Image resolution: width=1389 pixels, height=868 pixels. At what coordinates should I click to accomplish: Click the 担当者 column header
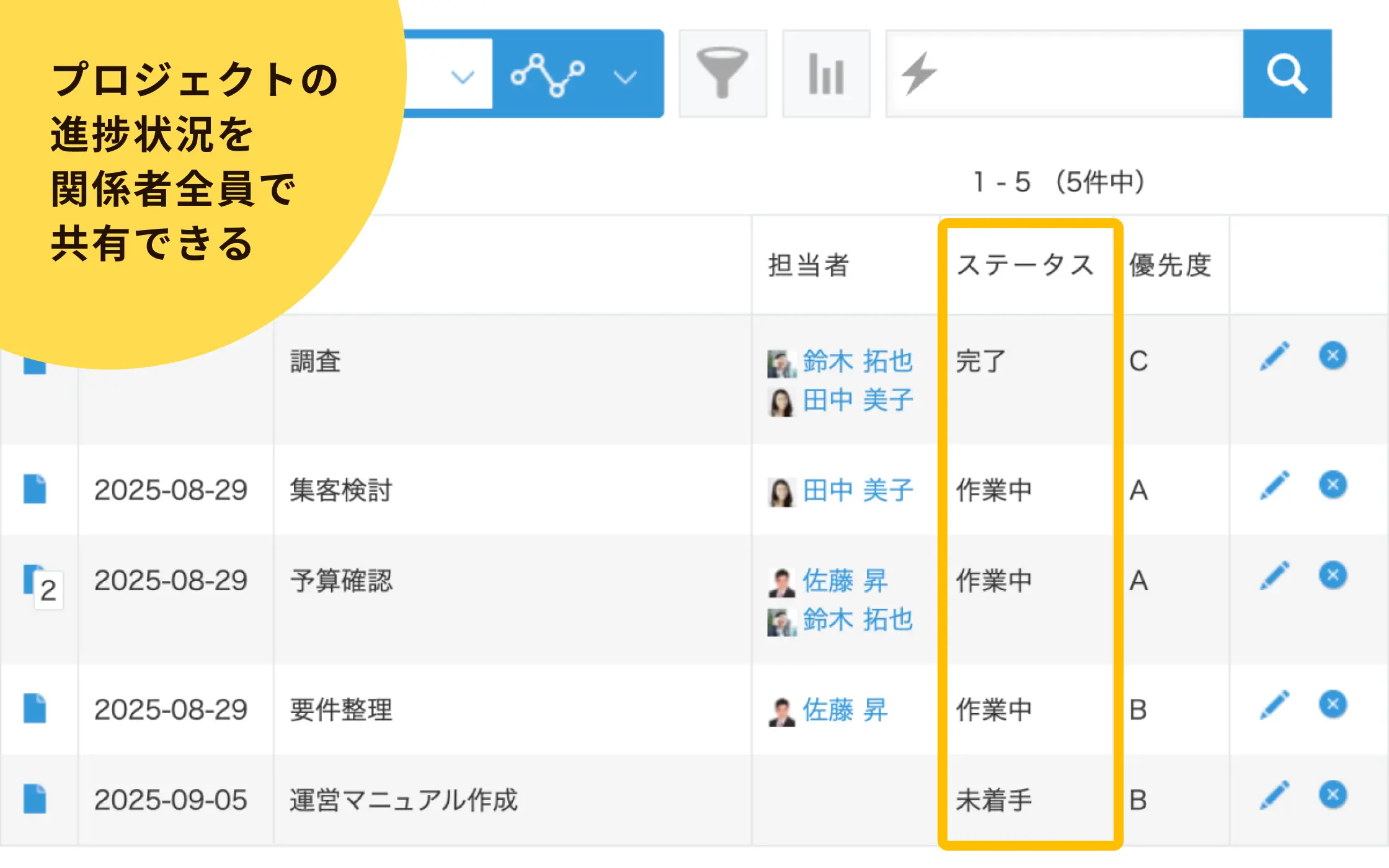pos(809,265)
